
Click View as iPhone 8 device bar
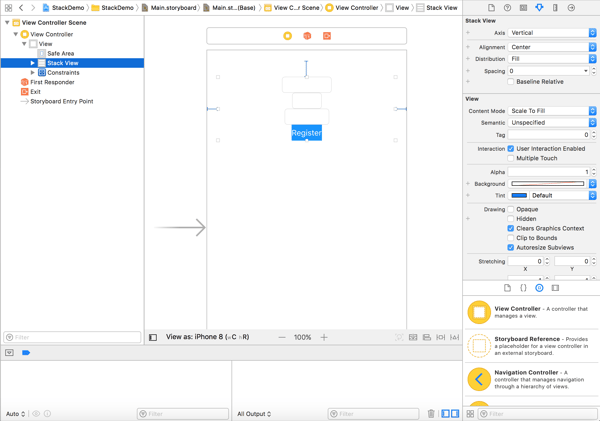click(207, 337)
